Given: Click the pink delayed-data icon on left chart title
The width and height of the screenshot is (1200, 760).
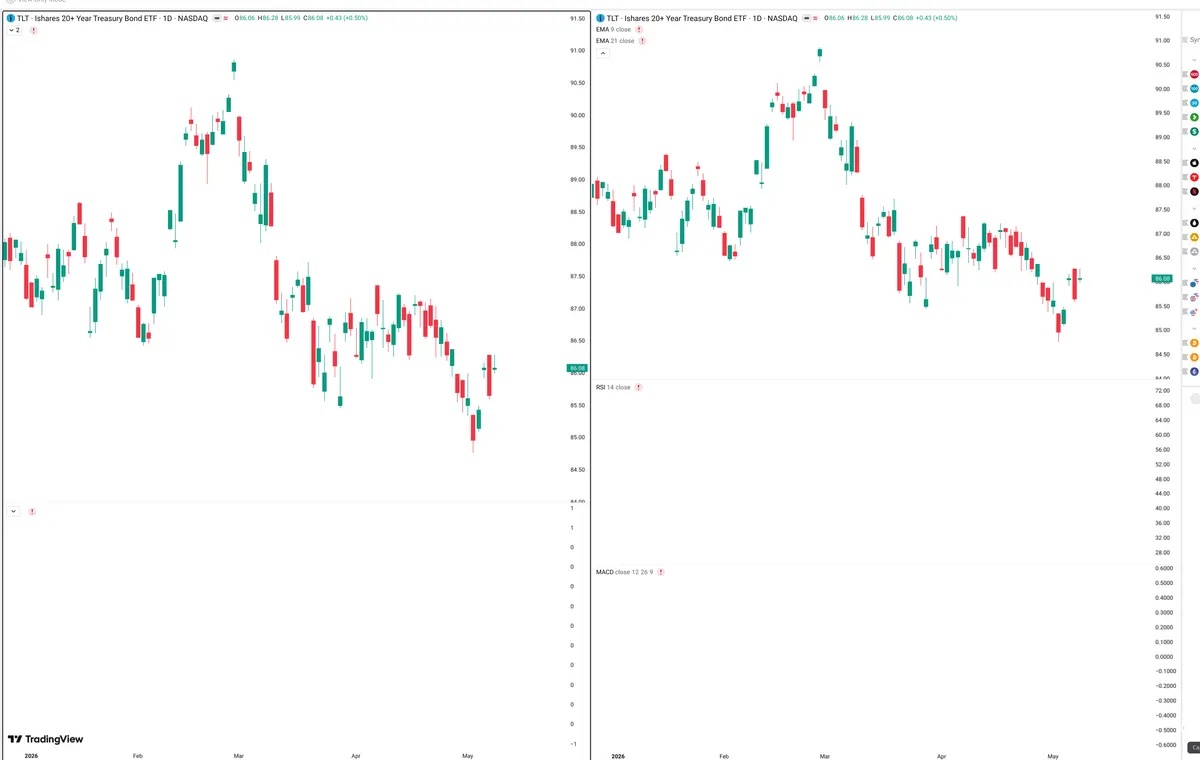Looking at the screenshot, I should (x=226, y=19).
